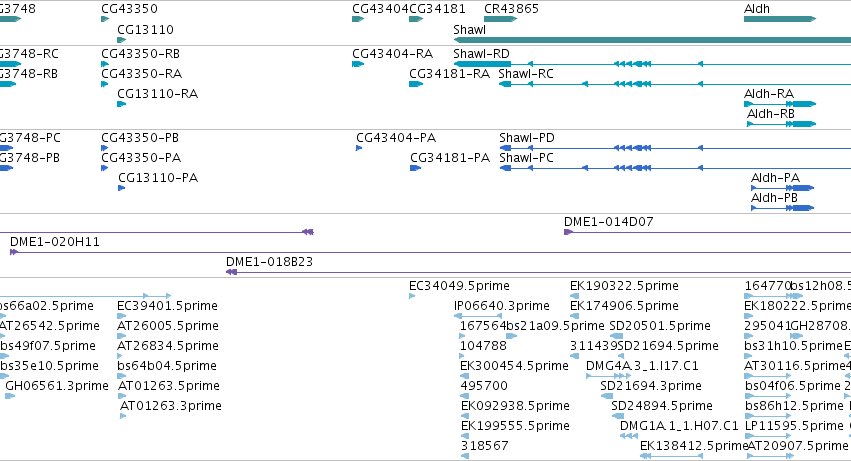Select the CG13110 gene marker
The image size is (851, 461).
point(122,40)
